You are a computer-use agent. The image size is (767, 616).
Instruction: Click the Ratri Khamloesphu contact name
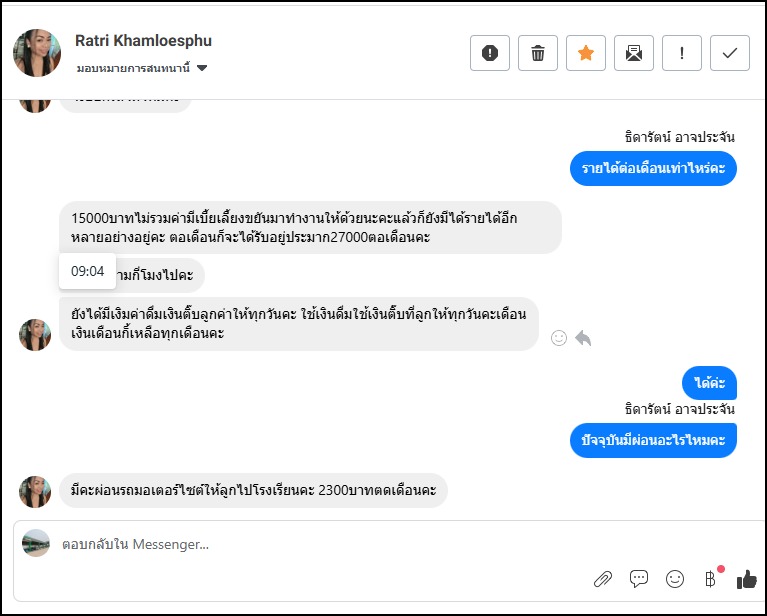click(143, 41)
